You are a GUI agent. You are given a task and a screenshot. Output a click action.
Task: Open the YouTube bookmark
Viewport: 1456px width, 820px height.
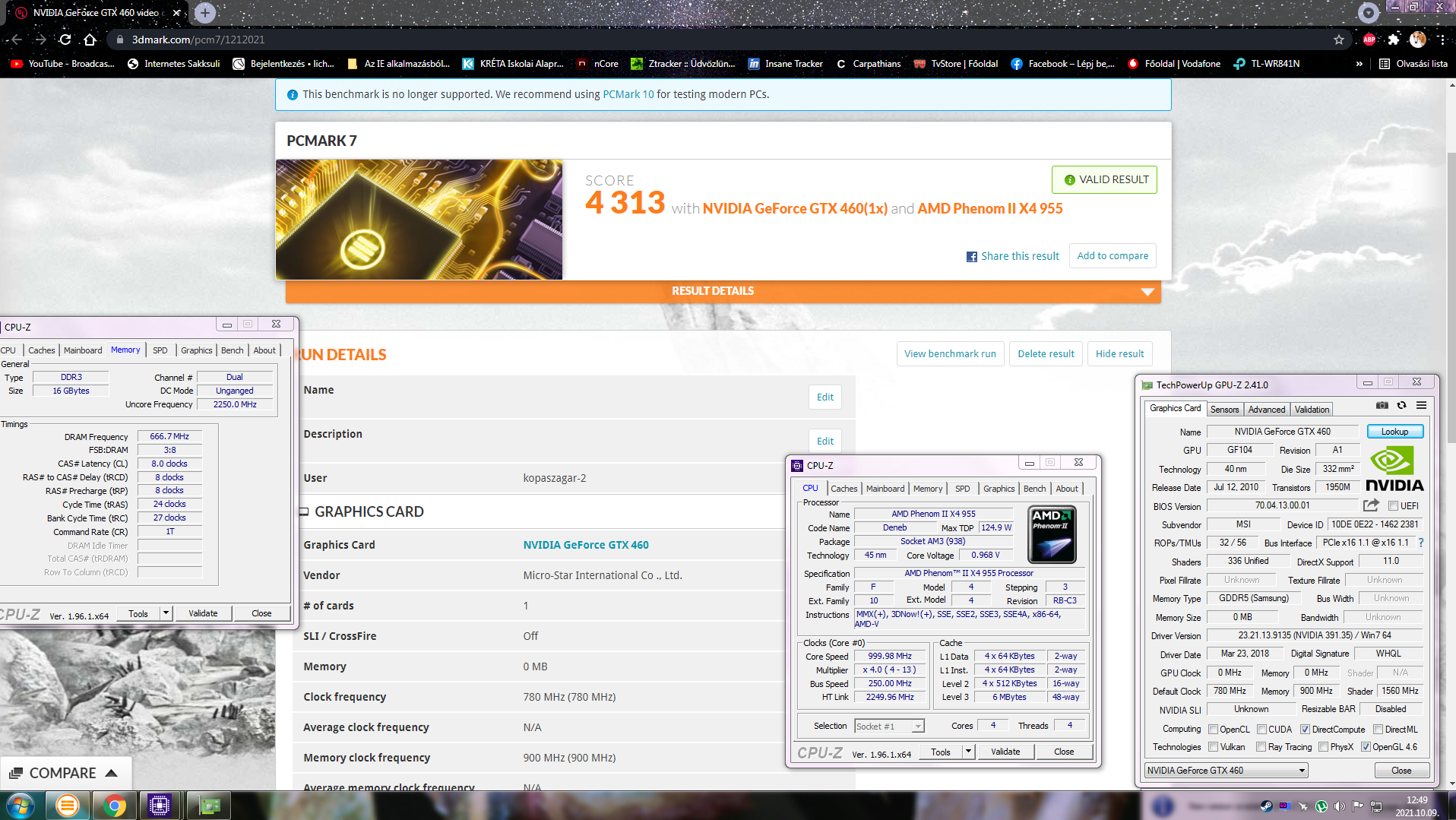click(x=62, y=64)
